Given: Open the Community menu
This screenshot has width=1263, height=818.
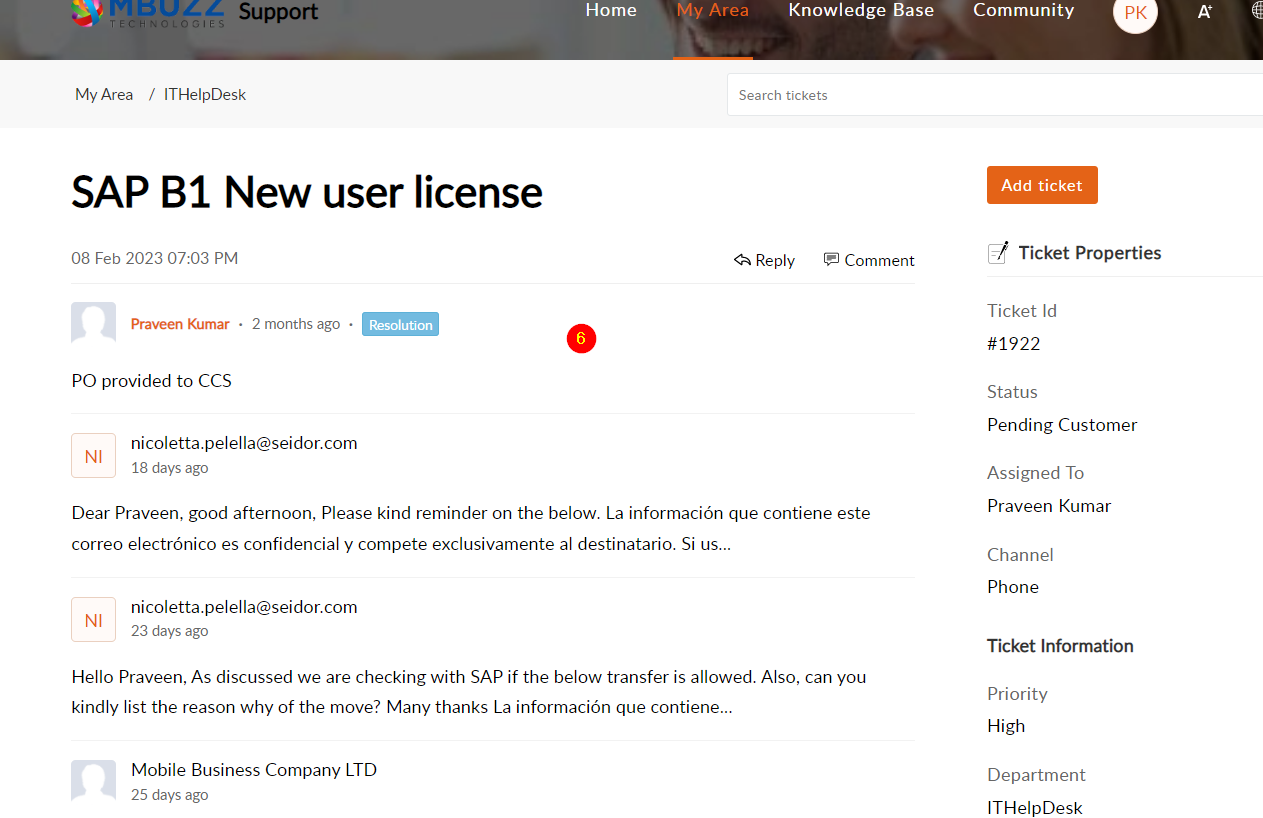Looking at the screenshot, I should point(1023,10).
